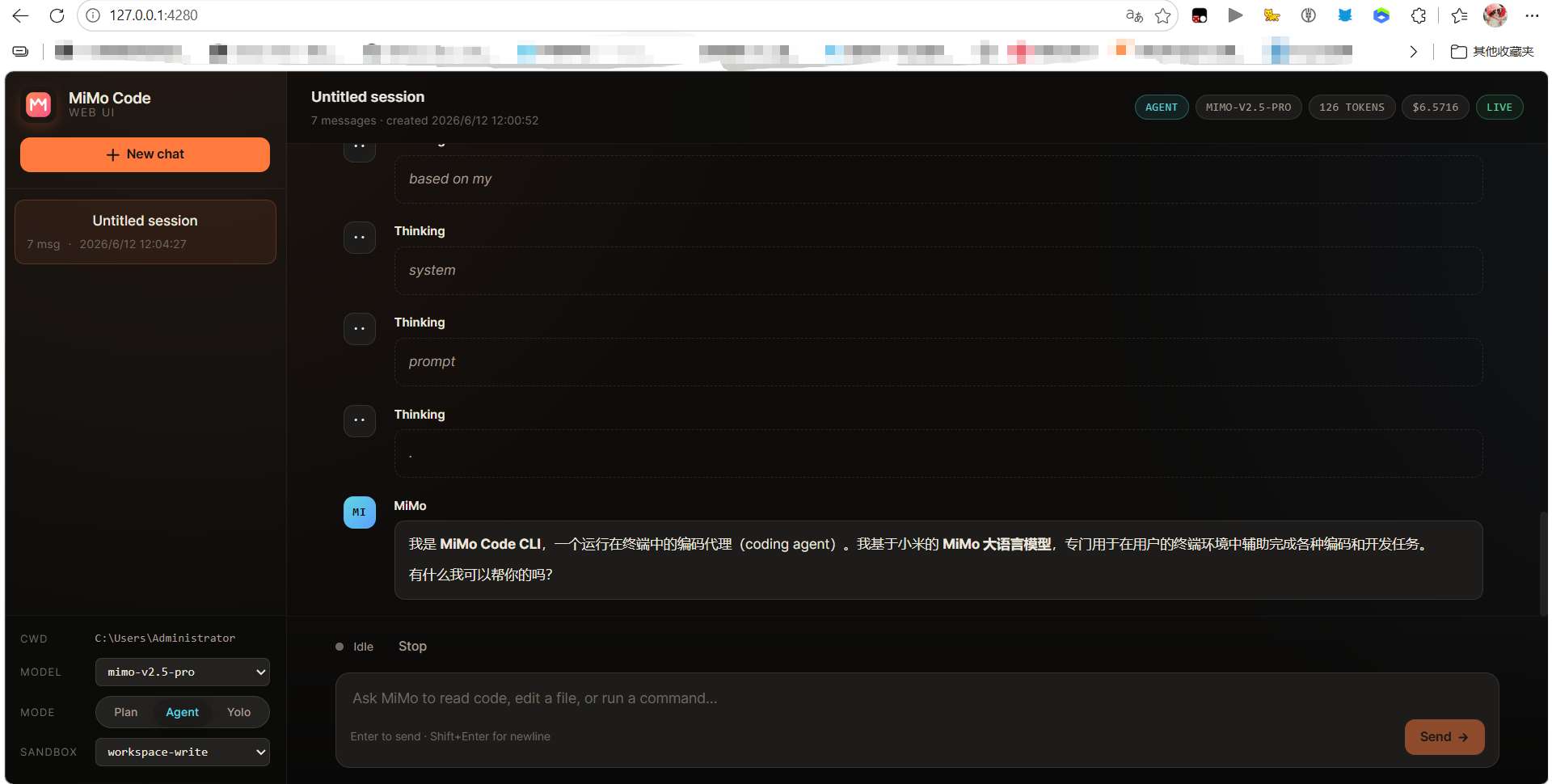Open the Untitled session in sidebar

145,232
